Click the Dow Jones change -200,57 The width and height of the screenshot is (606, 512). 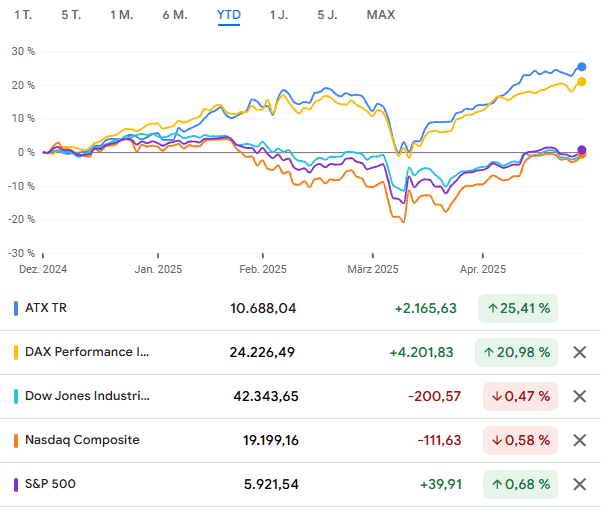434,396
